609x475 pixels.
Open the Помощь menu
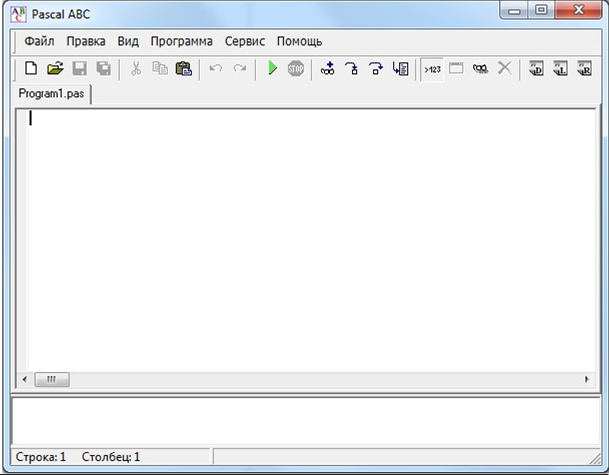tap(299, 42)
